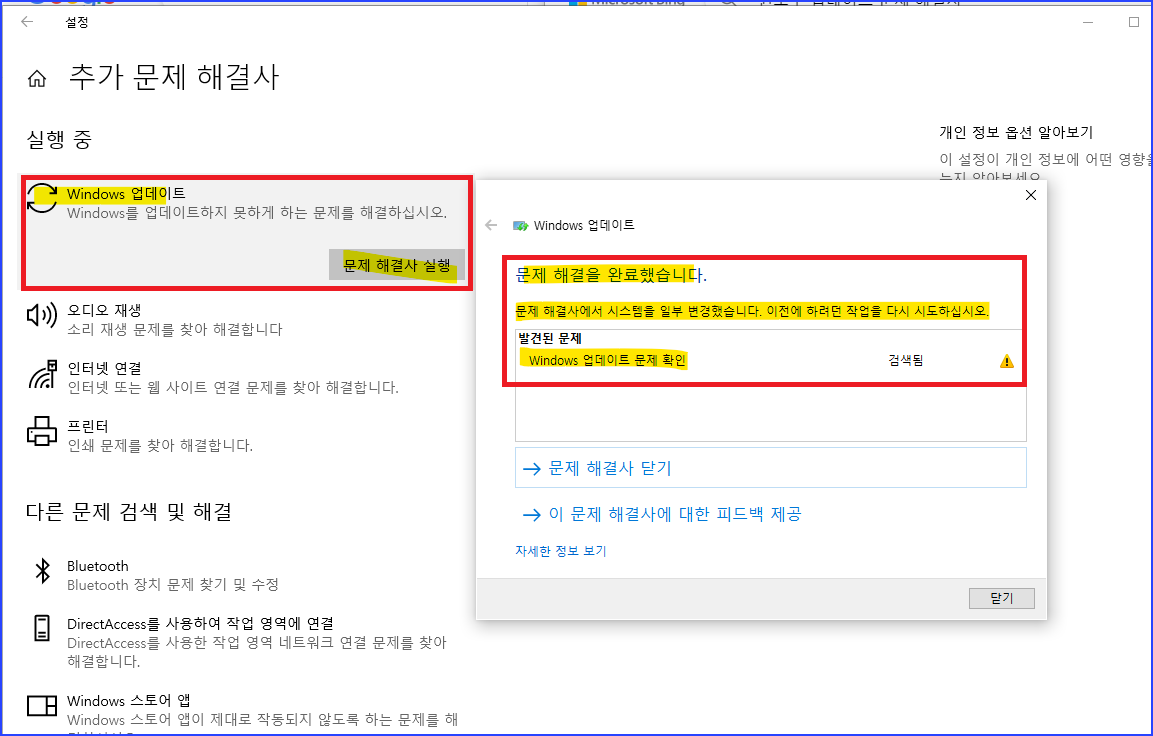
Task: Close the troubleshooter dialog with X
Action: (1031, 195)
